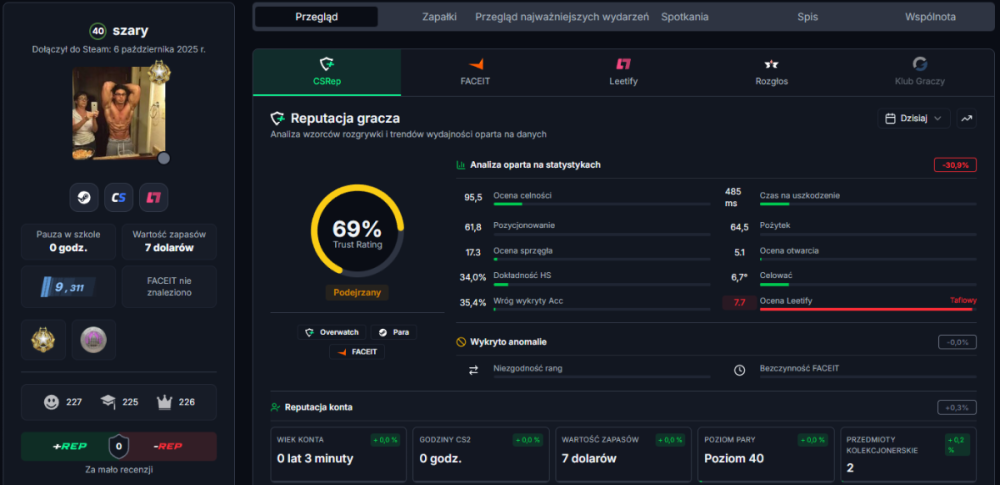This screenshot has height=485, width=1000.
Task: Click the crown commendation icon
Action: (165, 402)
